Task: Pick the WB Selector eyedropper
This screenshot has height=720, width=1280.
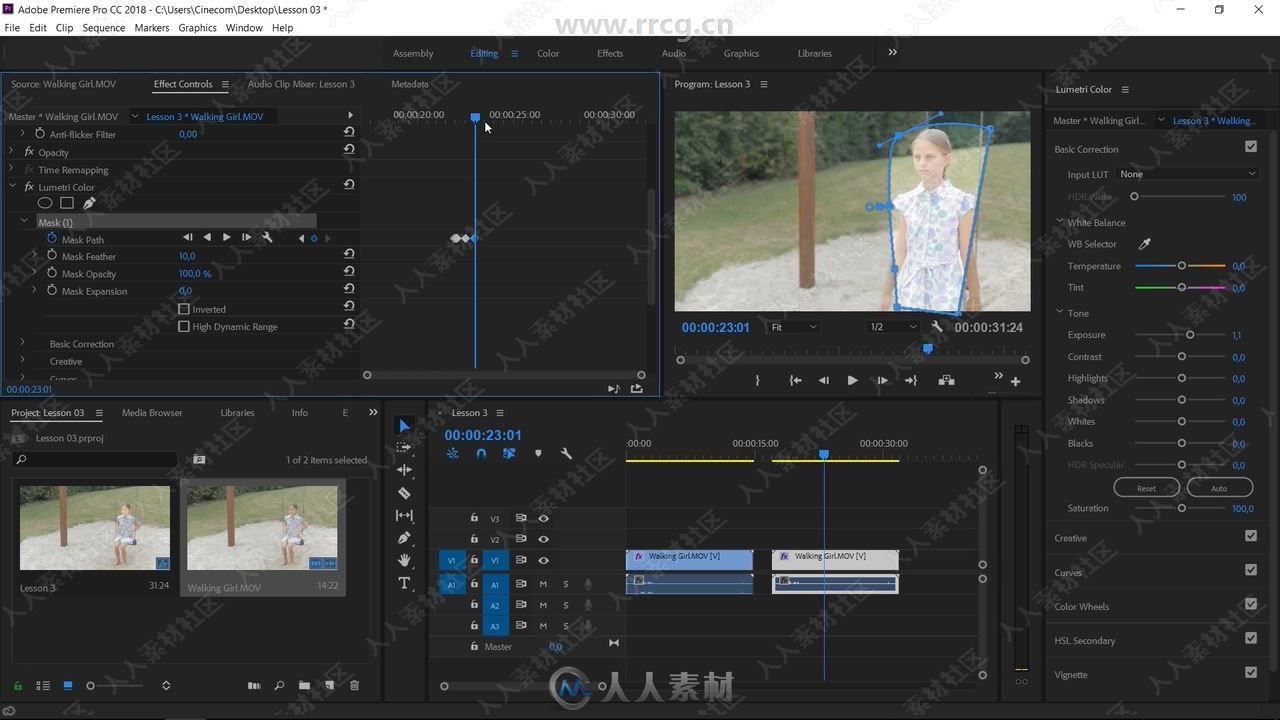Action: pyautogui.click(x=1145, y=244)
